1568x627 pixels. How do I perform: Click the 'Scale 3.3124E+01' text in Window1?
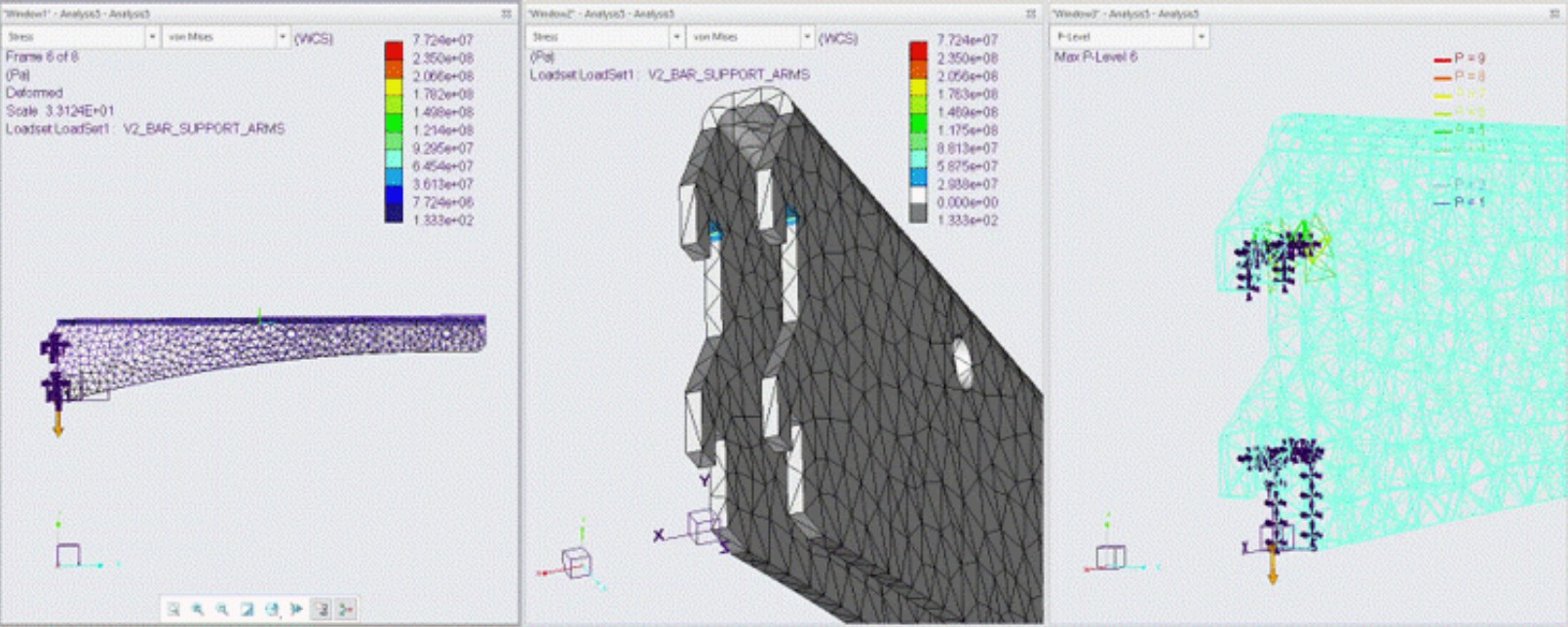coord(59,111)
